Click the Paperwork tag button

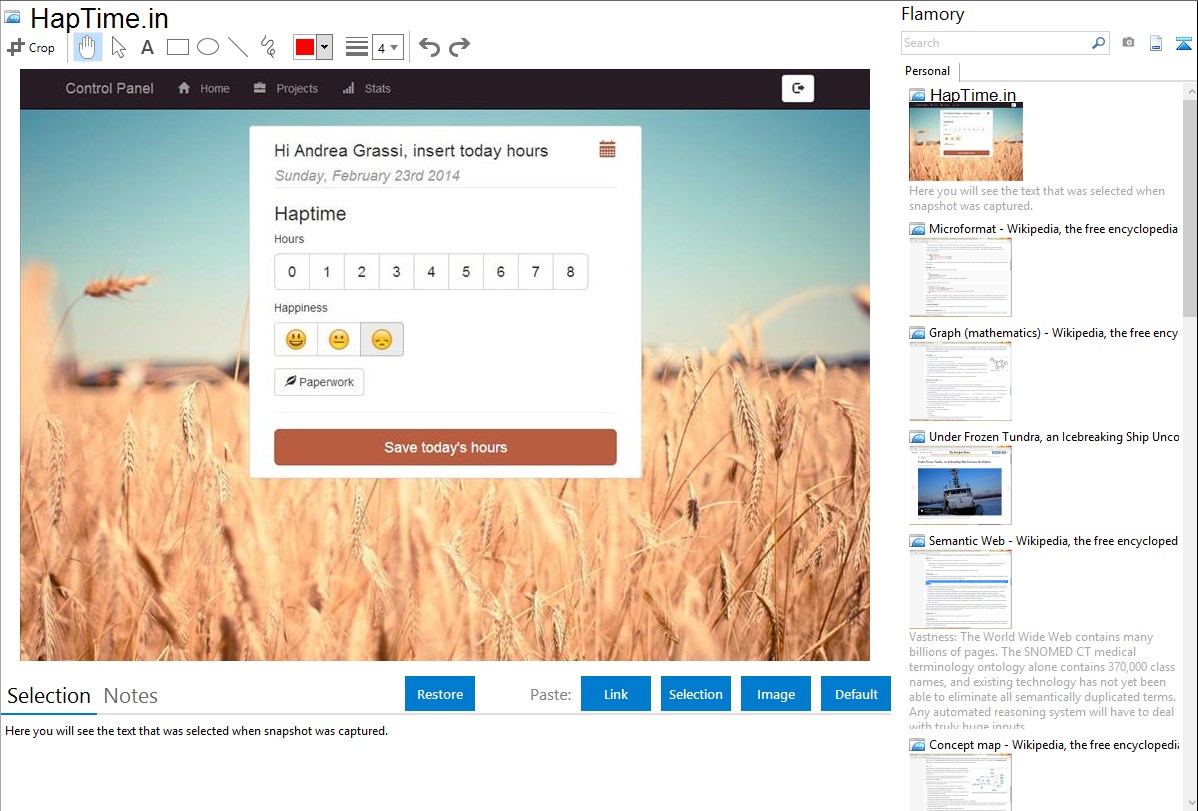pyautogui.click(x=319, y=382)
